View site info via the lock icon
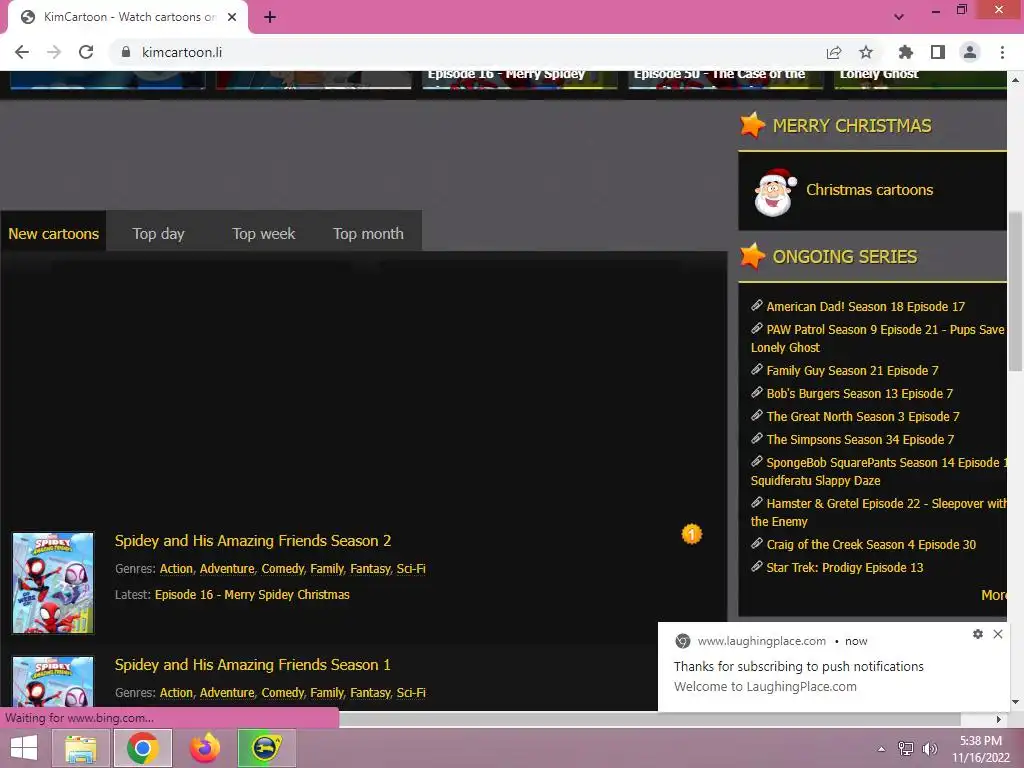The image size is (1024, 768). coord(126,52)
